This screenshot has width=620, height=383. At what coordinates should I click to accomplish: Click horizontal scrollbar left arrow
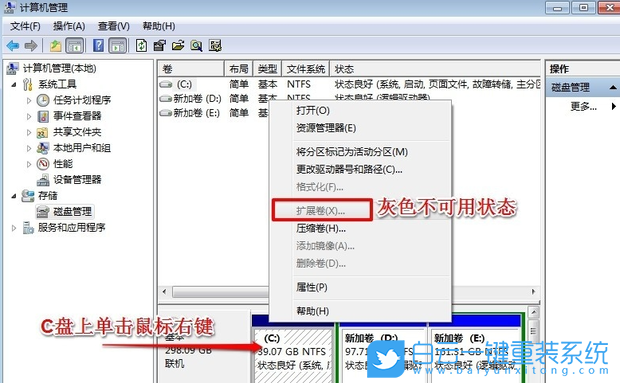pyautogui.click(x=164, y=292)
